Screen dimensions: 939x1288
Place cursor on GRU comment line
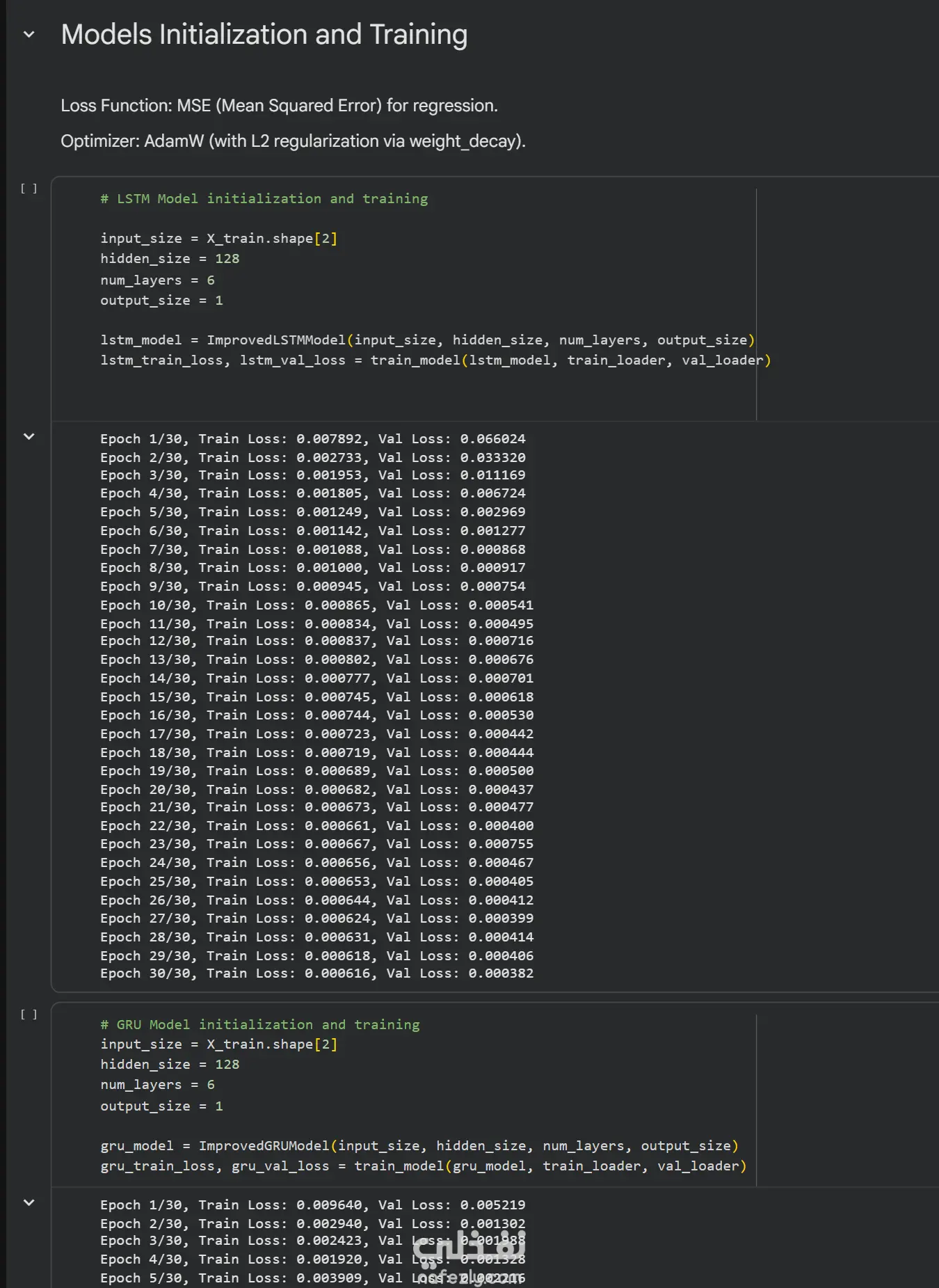pos(259,1025)
